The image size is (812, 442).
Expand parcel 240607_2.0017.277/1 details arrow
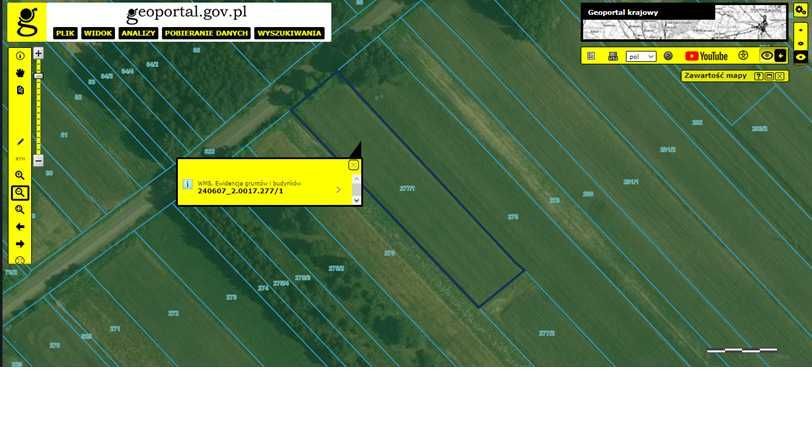click(x=339, y=190)
